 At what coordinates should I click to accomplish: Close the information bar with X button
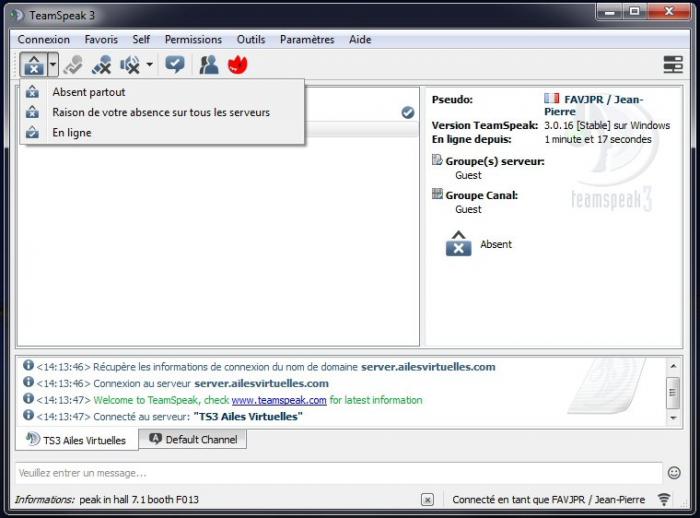coord(427,500)
